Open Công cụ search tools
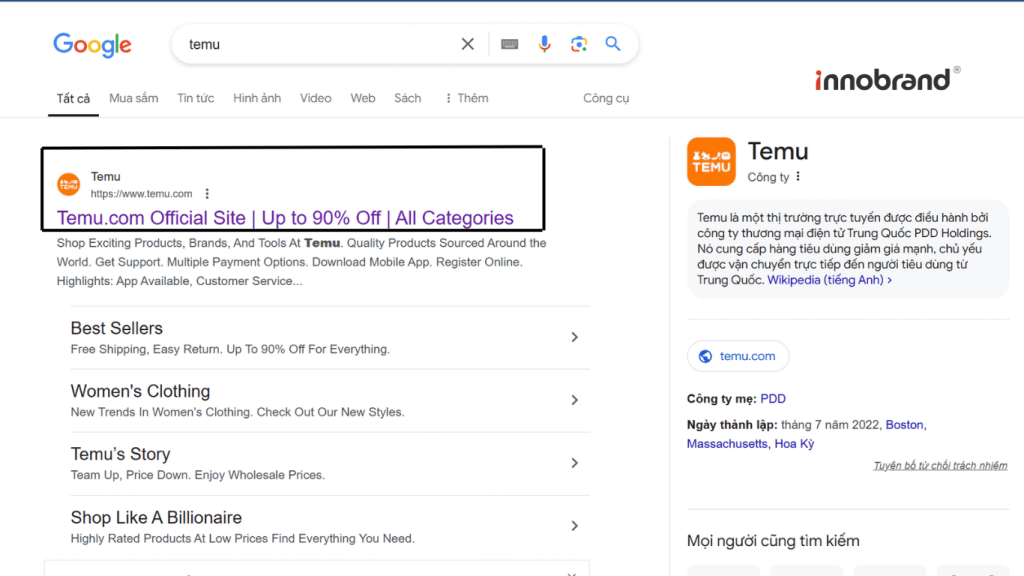Viewport: 1024px width, 576px height. 606,98
